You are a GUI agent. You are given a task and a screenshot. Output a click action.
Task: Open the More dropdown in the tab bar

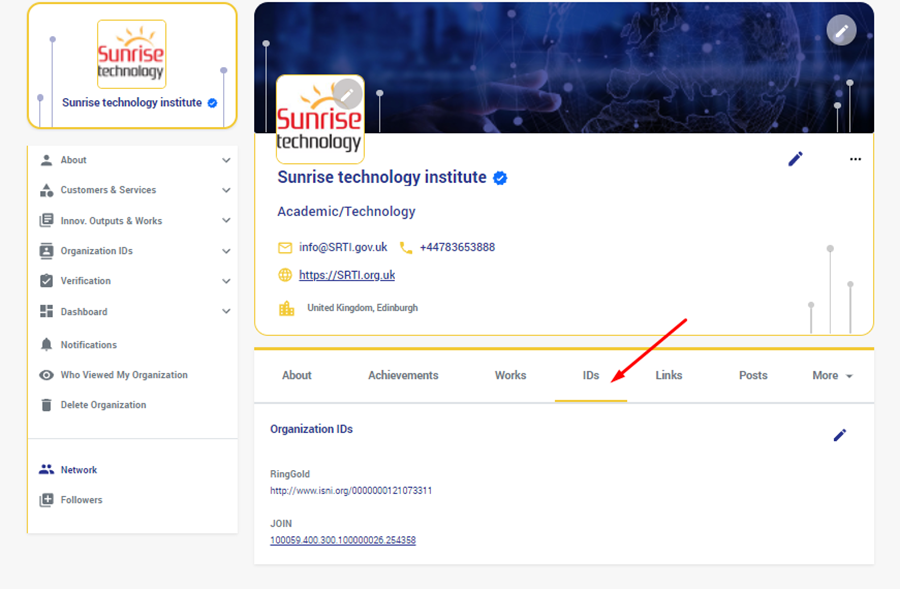[832, 376]
